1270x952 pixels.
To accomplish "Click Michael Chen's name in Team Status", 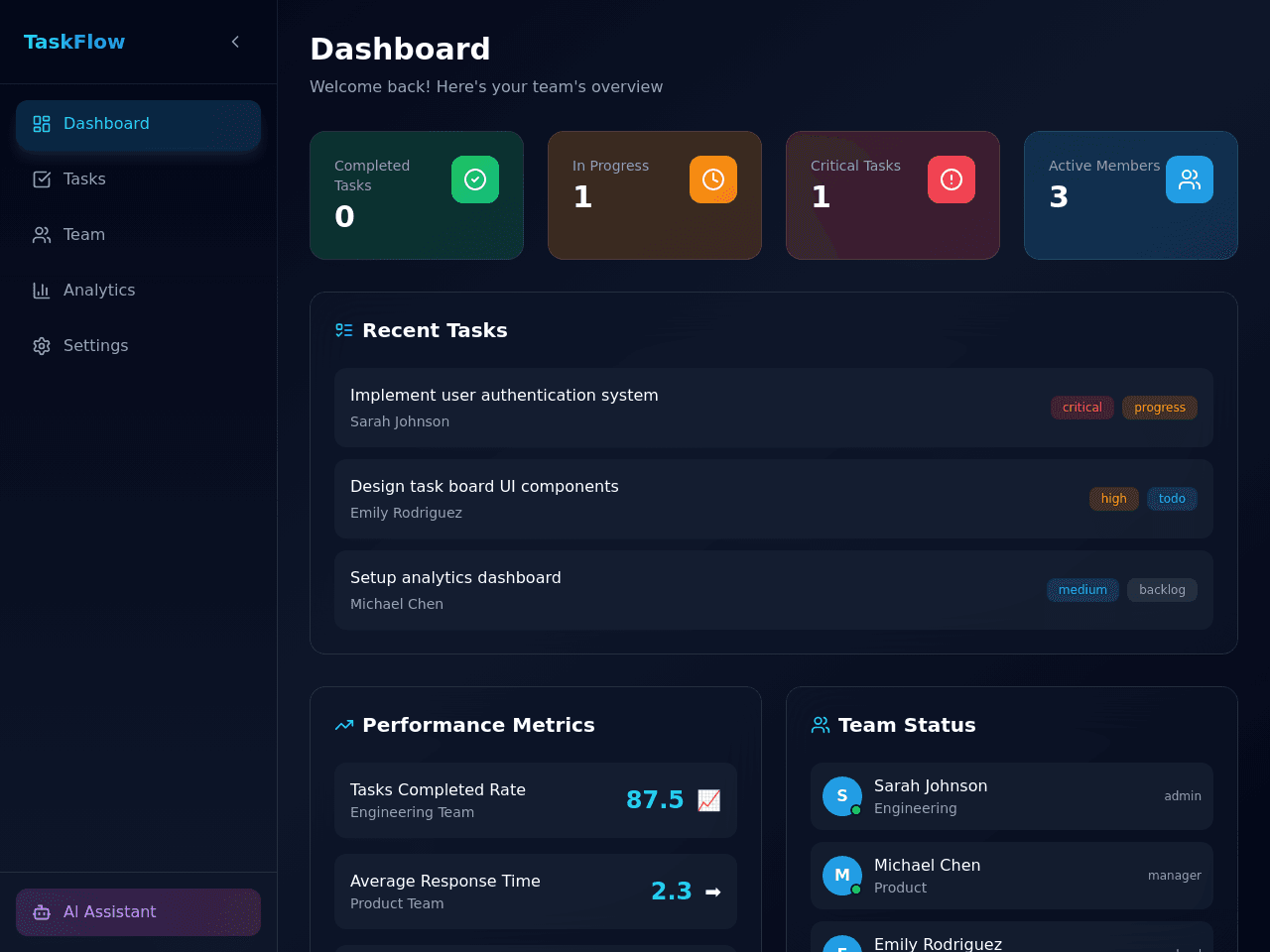I will (x=927, y=866).
